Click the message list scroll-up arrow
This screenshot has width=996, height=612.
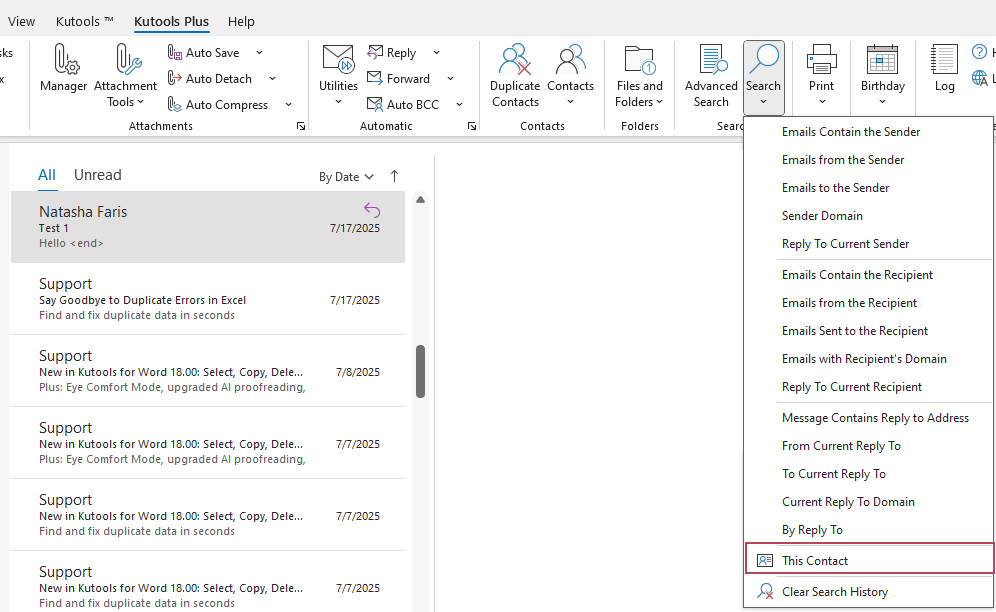click(420, 200)
